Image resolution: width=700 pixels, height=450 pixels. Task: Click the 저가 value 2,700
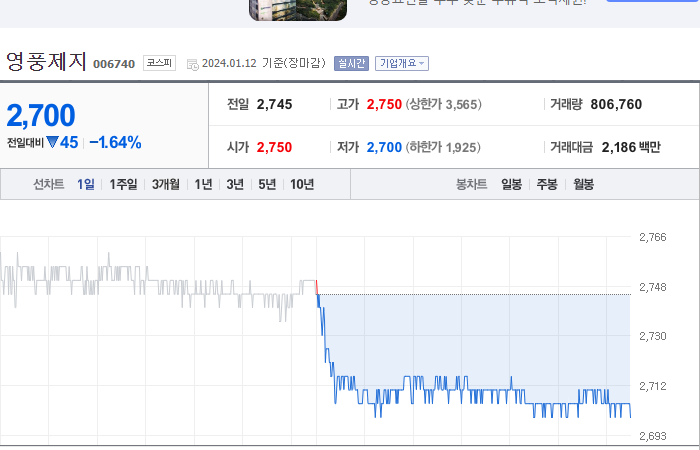tap(384, 147)
